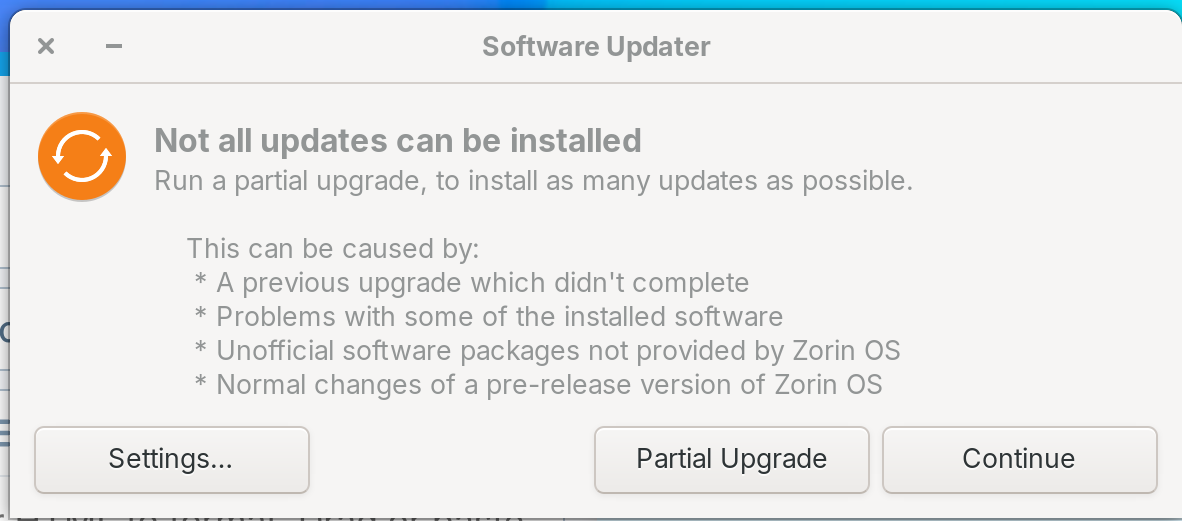Viewport: 1182px width, 521px height.
Task: Click the 'This can be caused by:' label
Action: [x=333, y=249]
